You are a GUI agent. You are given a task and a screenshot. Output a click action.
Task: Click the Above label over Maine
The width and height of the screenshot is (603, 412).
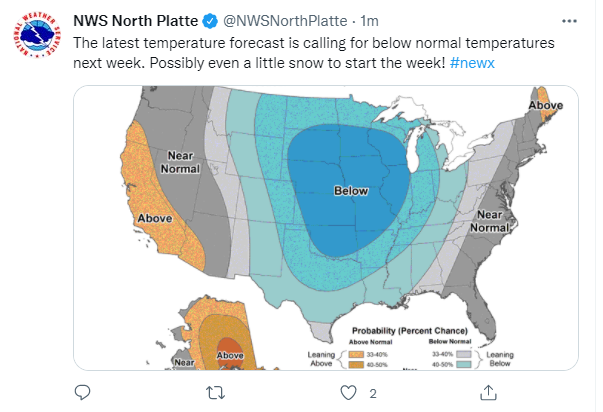tap(545, 104)
